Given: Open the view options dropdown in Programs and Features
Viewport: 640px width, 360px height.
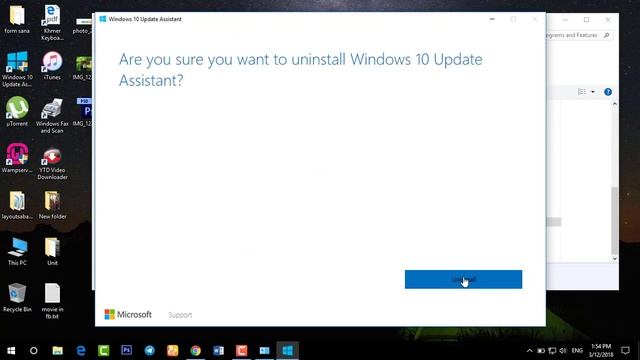Looking at the screenshot, I should point(593,92).
